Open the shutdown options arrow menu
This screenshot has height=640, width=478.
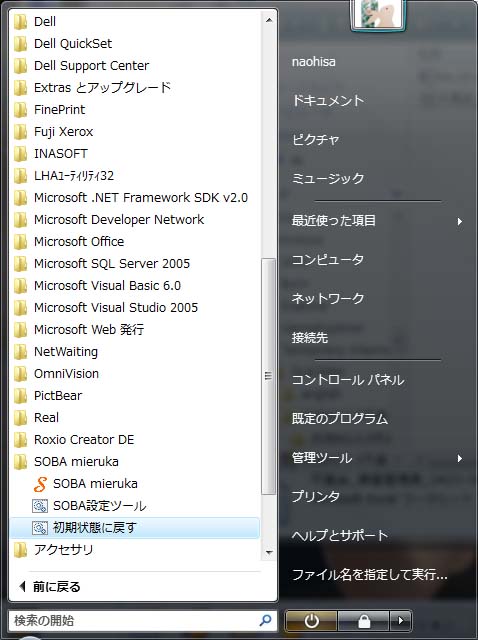pos(400,621)
